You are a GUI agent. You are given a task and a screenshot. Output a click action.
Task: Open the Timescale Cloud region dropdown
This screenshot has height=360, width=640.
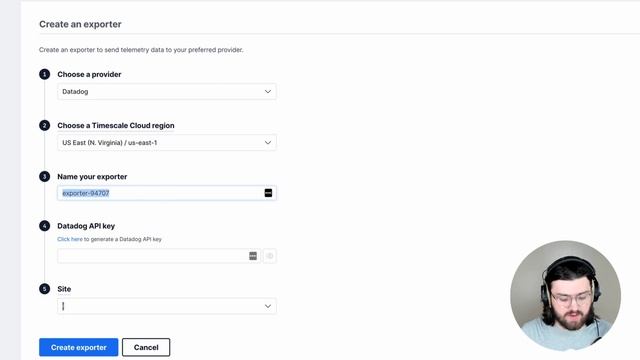click(167, 142)
